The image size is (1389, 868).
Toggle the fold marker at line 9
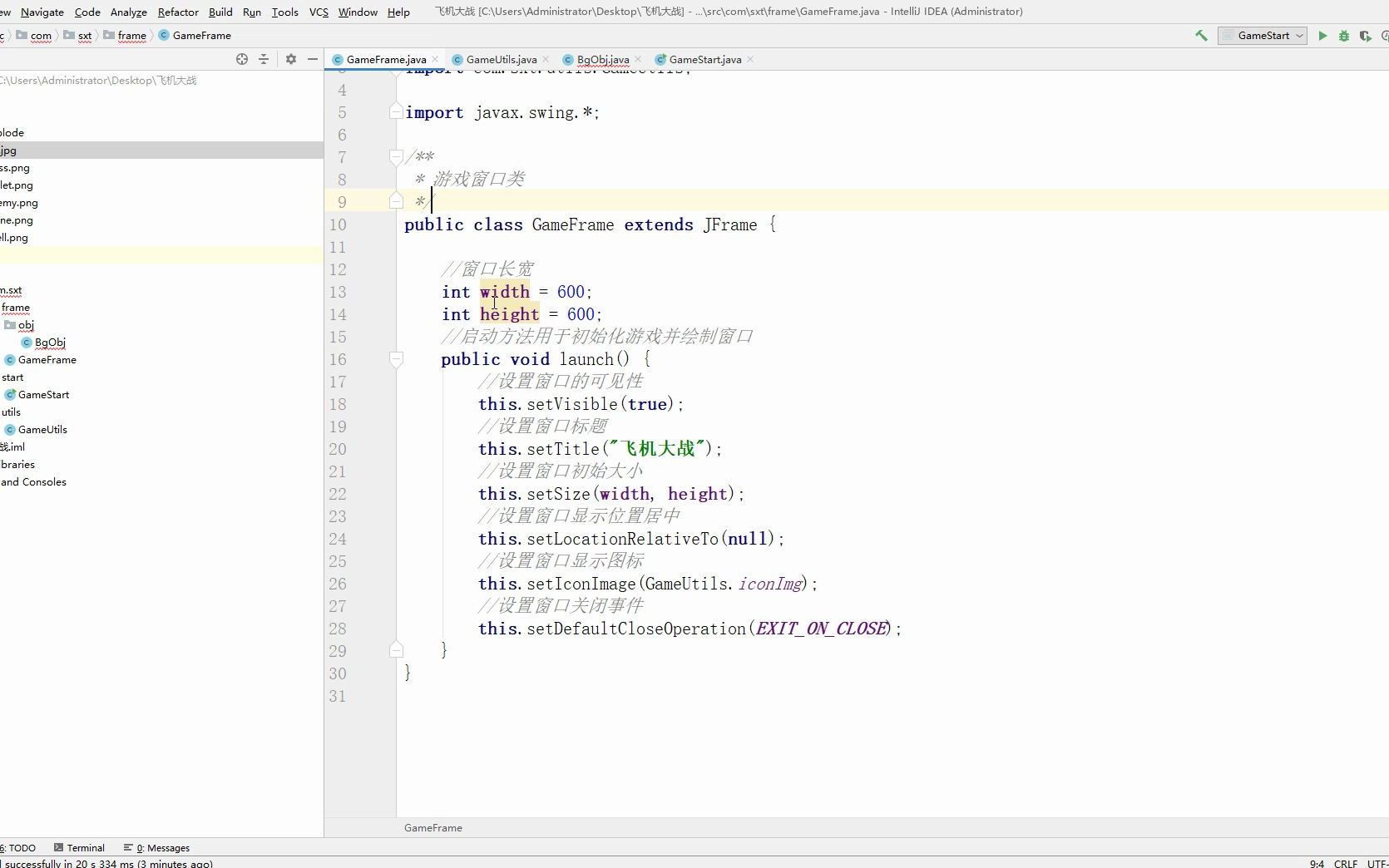click(x=396, y=202)
